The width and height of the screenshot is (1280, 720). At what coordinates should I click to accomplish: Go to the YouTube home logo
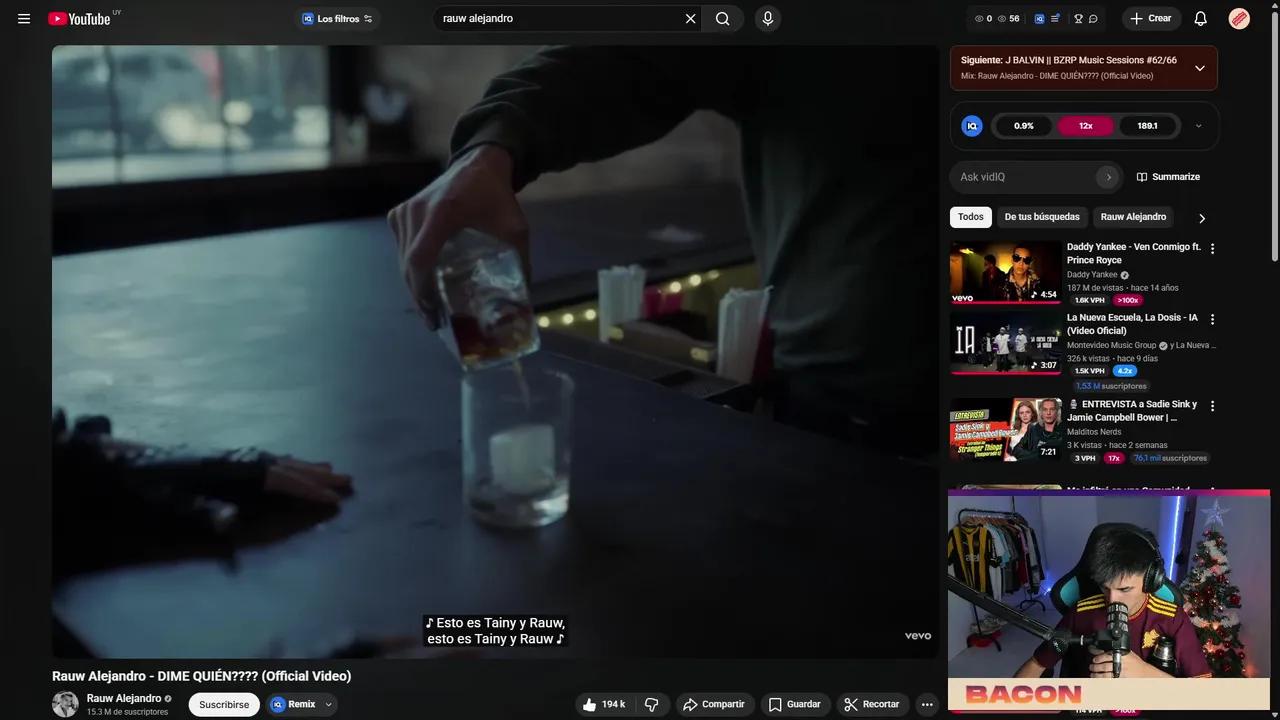79,19
